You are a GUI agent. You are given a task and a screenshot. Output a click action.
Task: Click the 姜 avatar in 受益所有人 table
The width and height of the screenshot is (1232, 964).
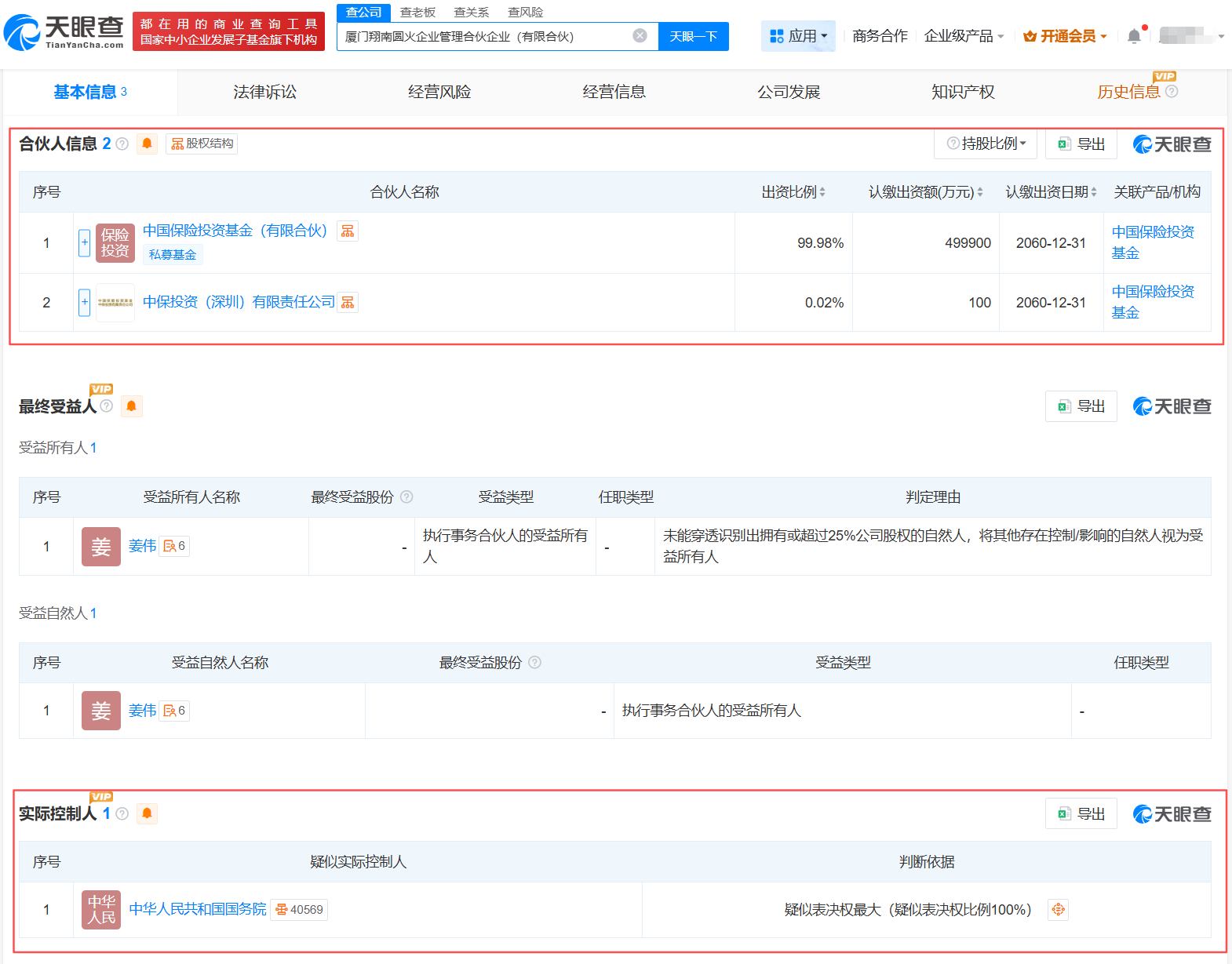[101, 547]
